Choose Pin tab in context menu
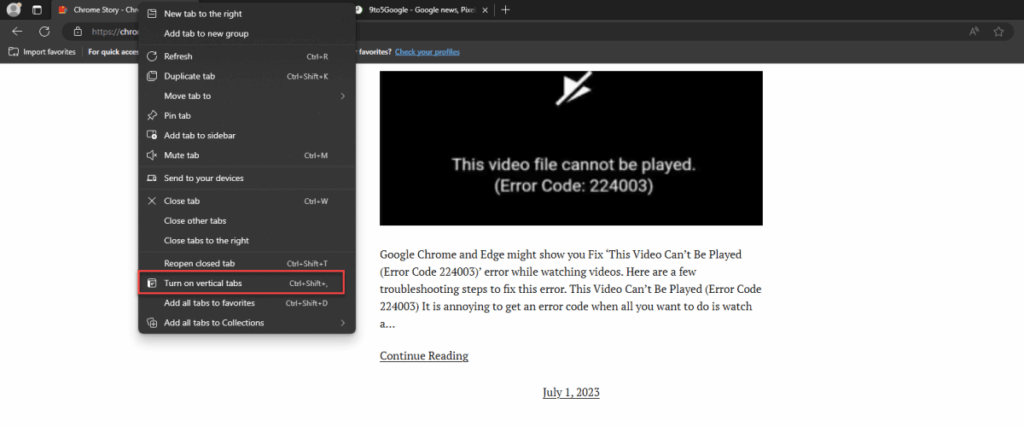The image size is (1024, 427). point(247,116)
